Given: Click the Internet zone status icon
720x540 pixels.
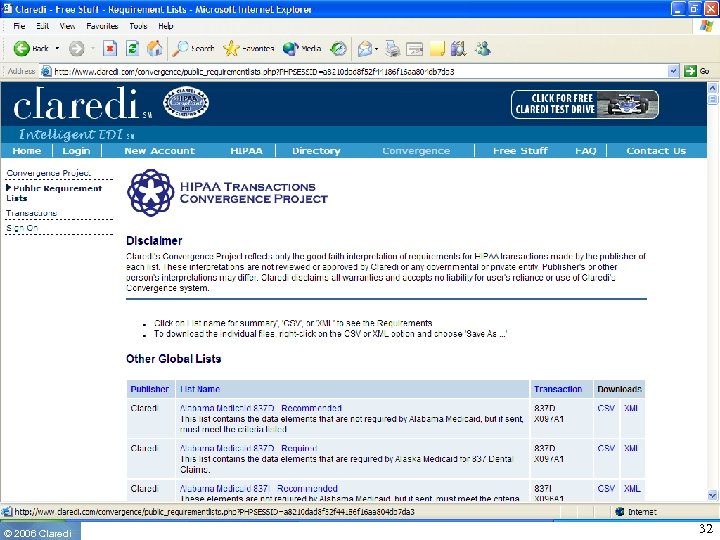Looking at the screenshot, I should point(619,512).
